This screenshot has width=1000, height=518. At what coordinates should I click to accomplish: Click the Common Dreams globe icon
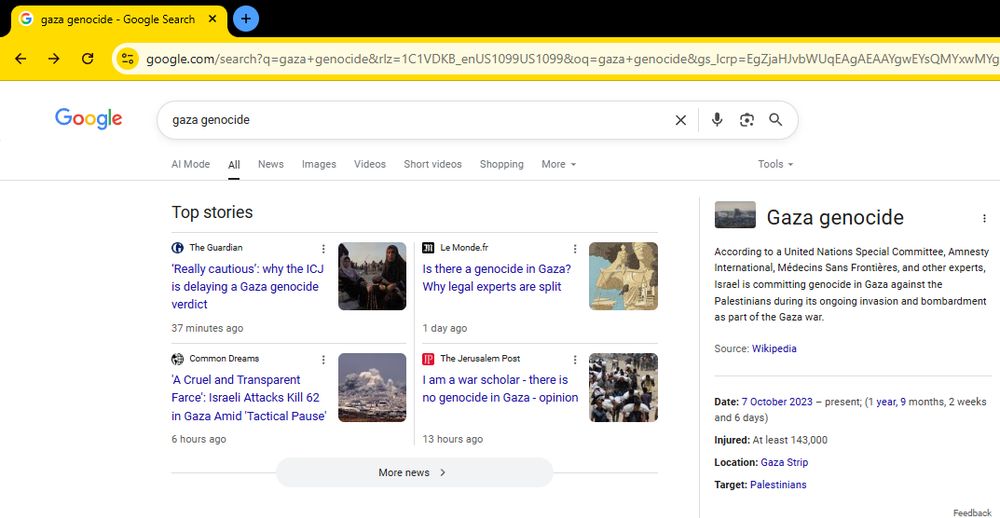coord(177,359)
